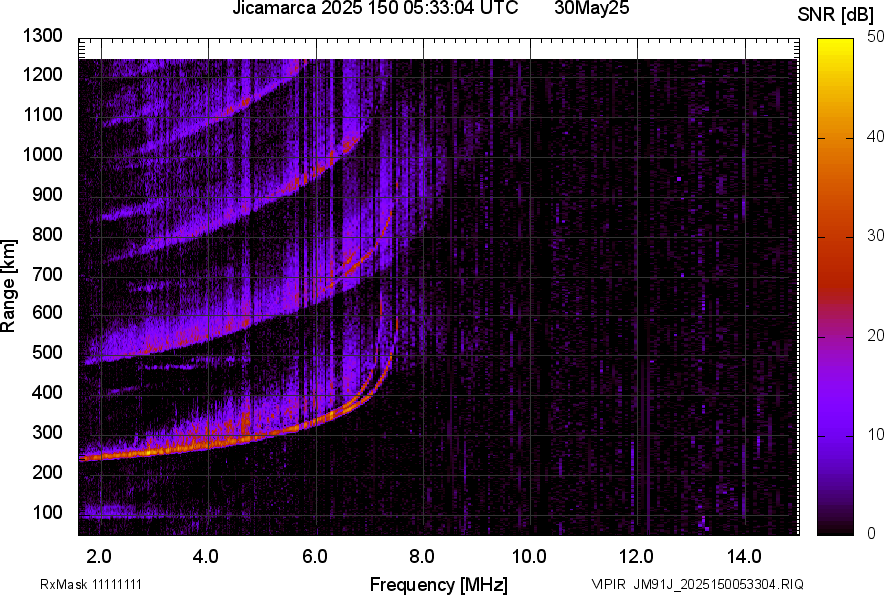Click the range tick label '1000'

(x=42, y=154)
